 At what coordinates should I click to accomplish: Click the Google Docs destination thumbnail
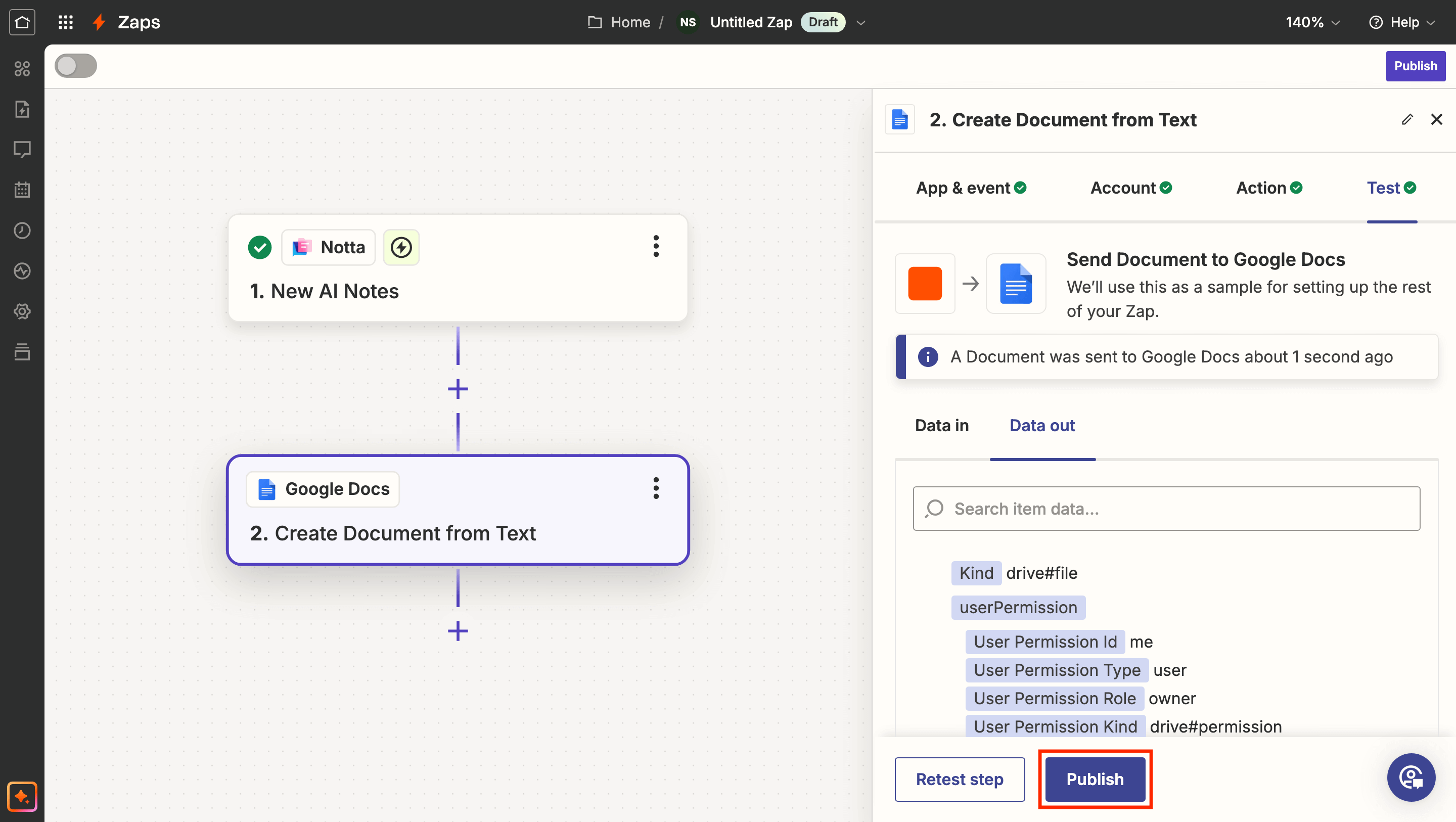[1016, 283]
